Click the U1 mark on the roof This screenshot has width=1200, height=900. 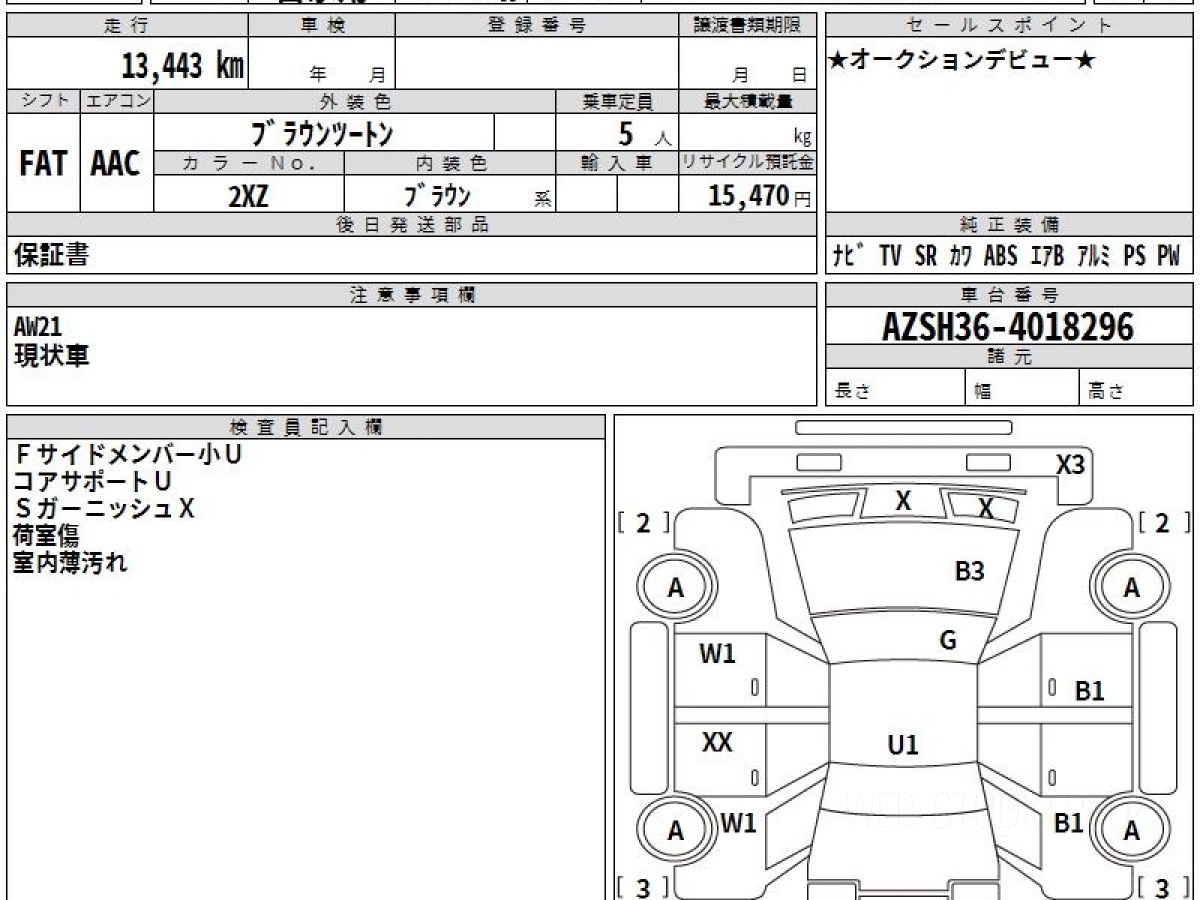click(902, 745)
